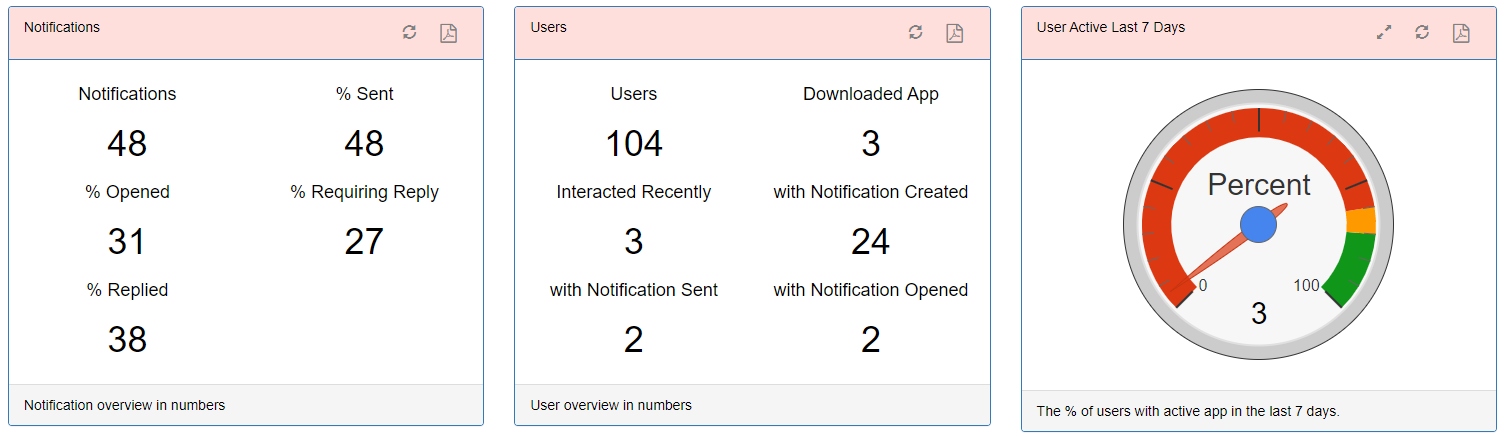The width and height of the screenshot is (1504, 438).
Task: Click the % Requiring Reply value 27
Action: click(364, 242)
